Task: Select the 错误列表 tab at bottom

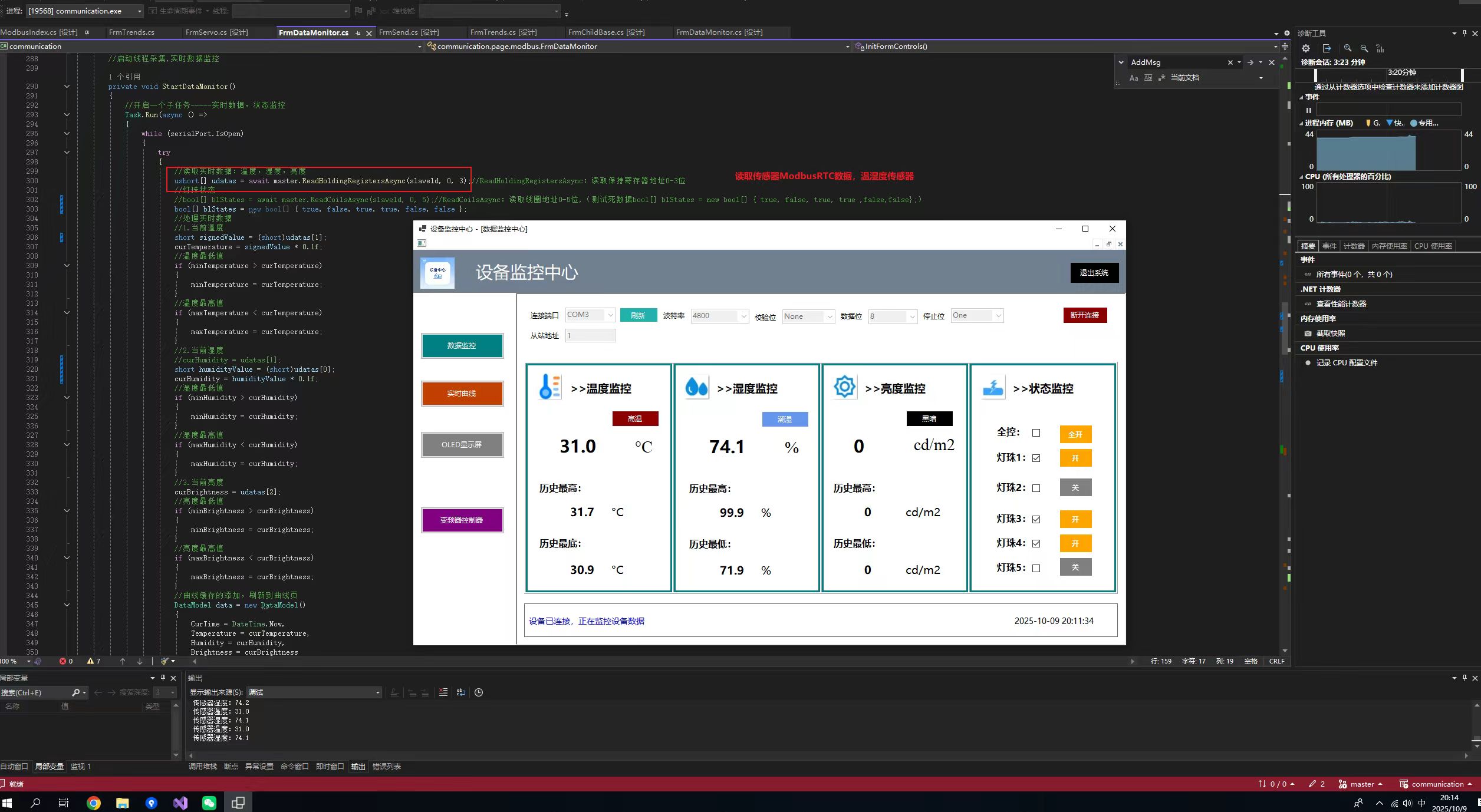Action: pos(386,767)
